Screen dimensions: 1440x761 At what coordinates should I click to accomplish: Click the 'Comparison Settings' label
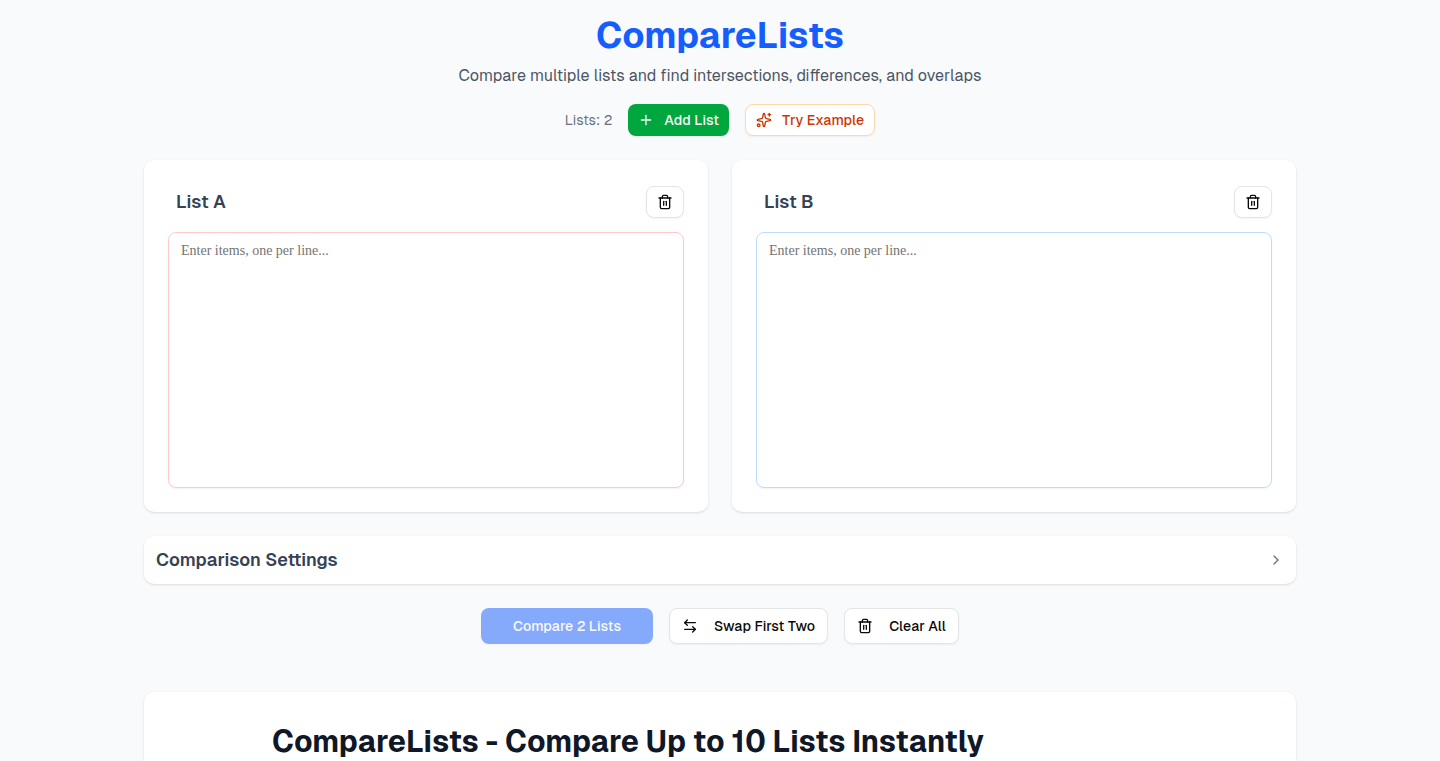[247, 560]
